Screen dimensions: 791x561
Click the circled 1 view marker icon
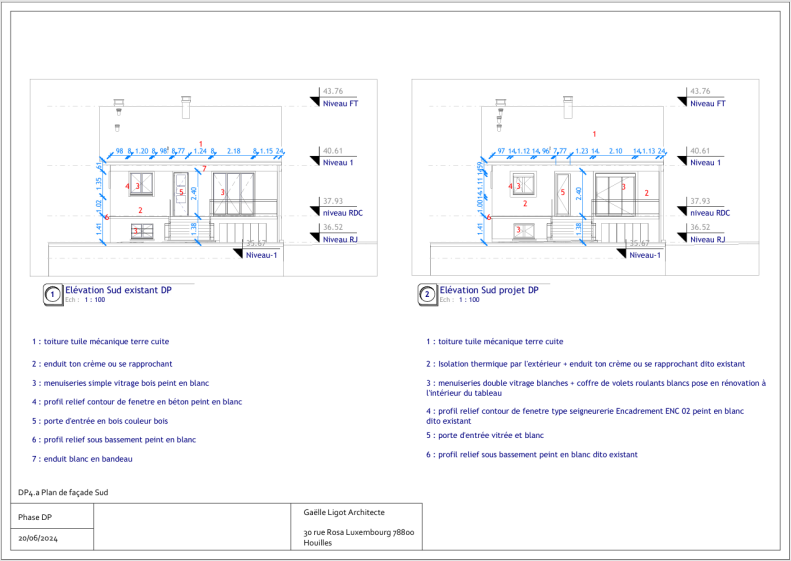click(x=52, y=295)
